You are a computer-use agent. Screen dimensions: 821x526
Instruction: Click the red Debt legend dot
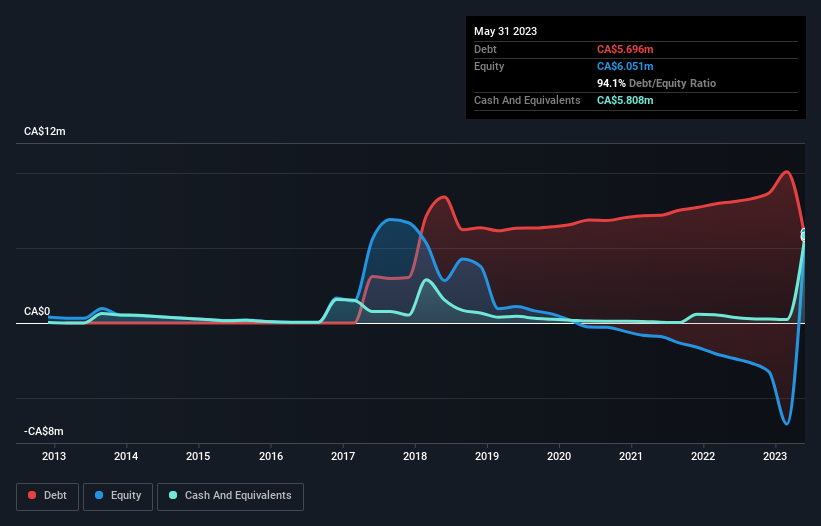pos(32,495)
